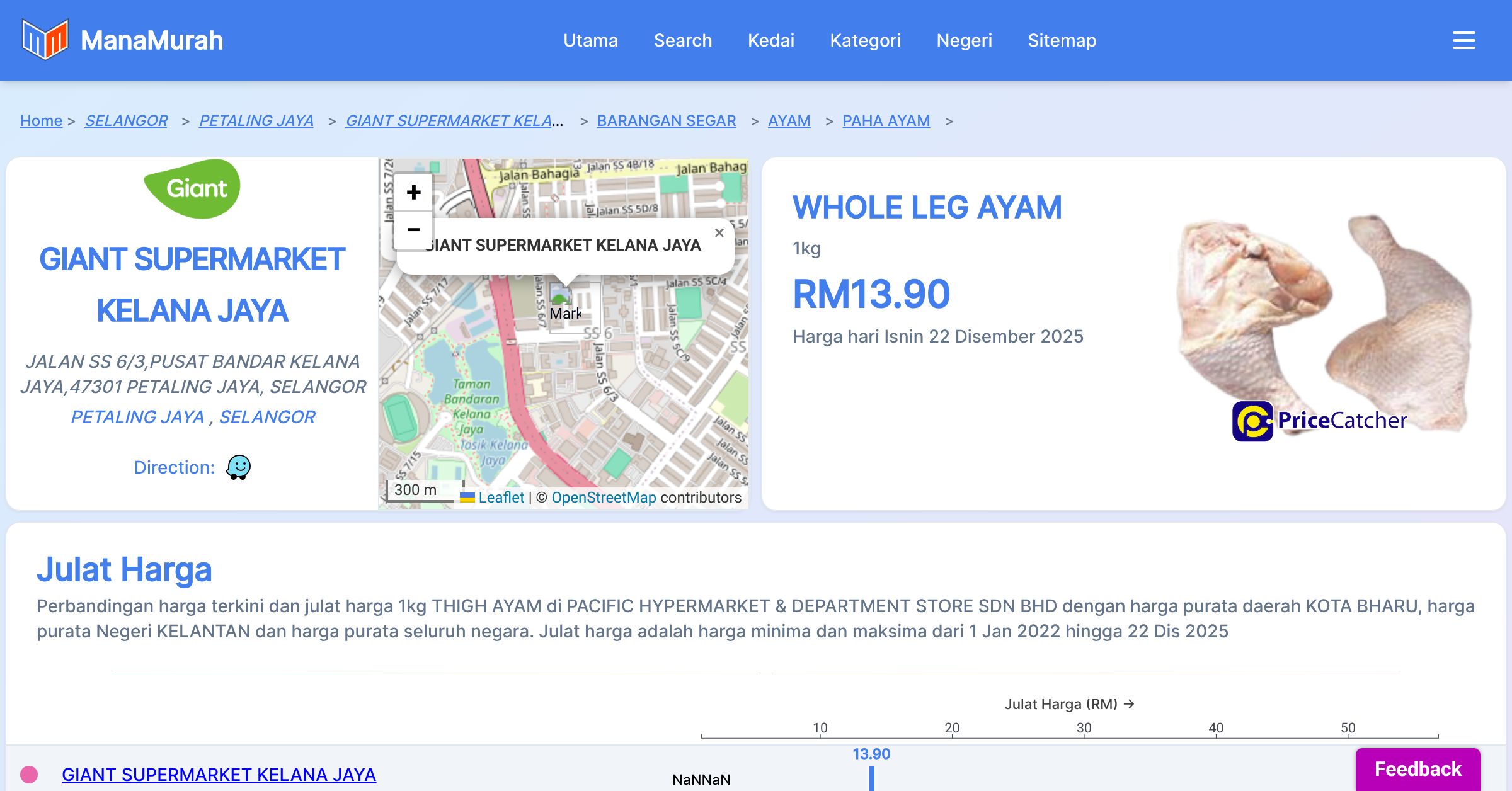The width and height of the screenshot is (1512, 791).
Task: Open BARANGAN SEGAR breadcrumb
Action: [x=666, y=120]
